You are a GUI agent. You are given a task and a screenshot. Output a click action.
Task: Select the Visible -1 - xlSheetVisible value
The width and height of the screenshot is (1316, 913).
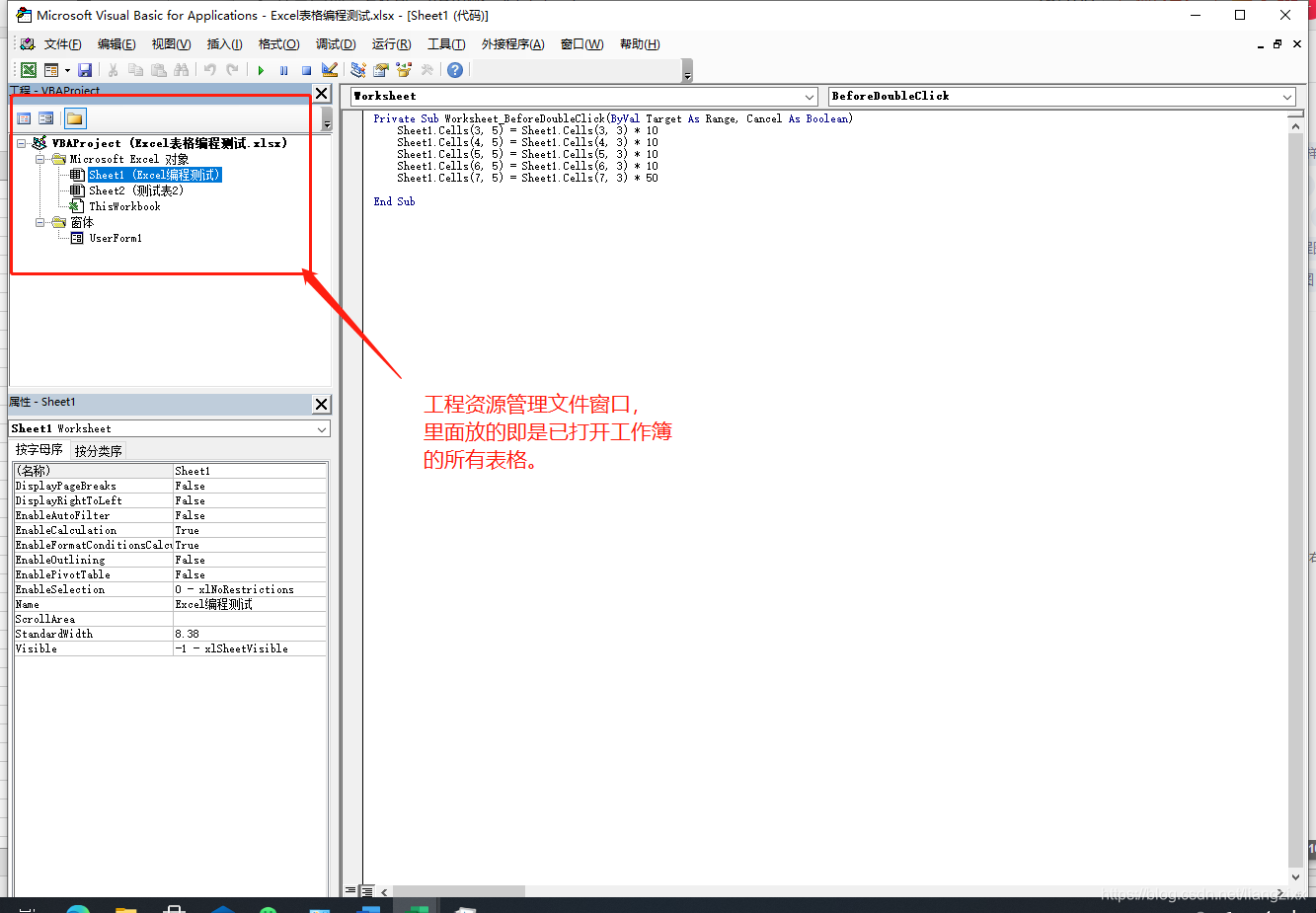[250, 648]
